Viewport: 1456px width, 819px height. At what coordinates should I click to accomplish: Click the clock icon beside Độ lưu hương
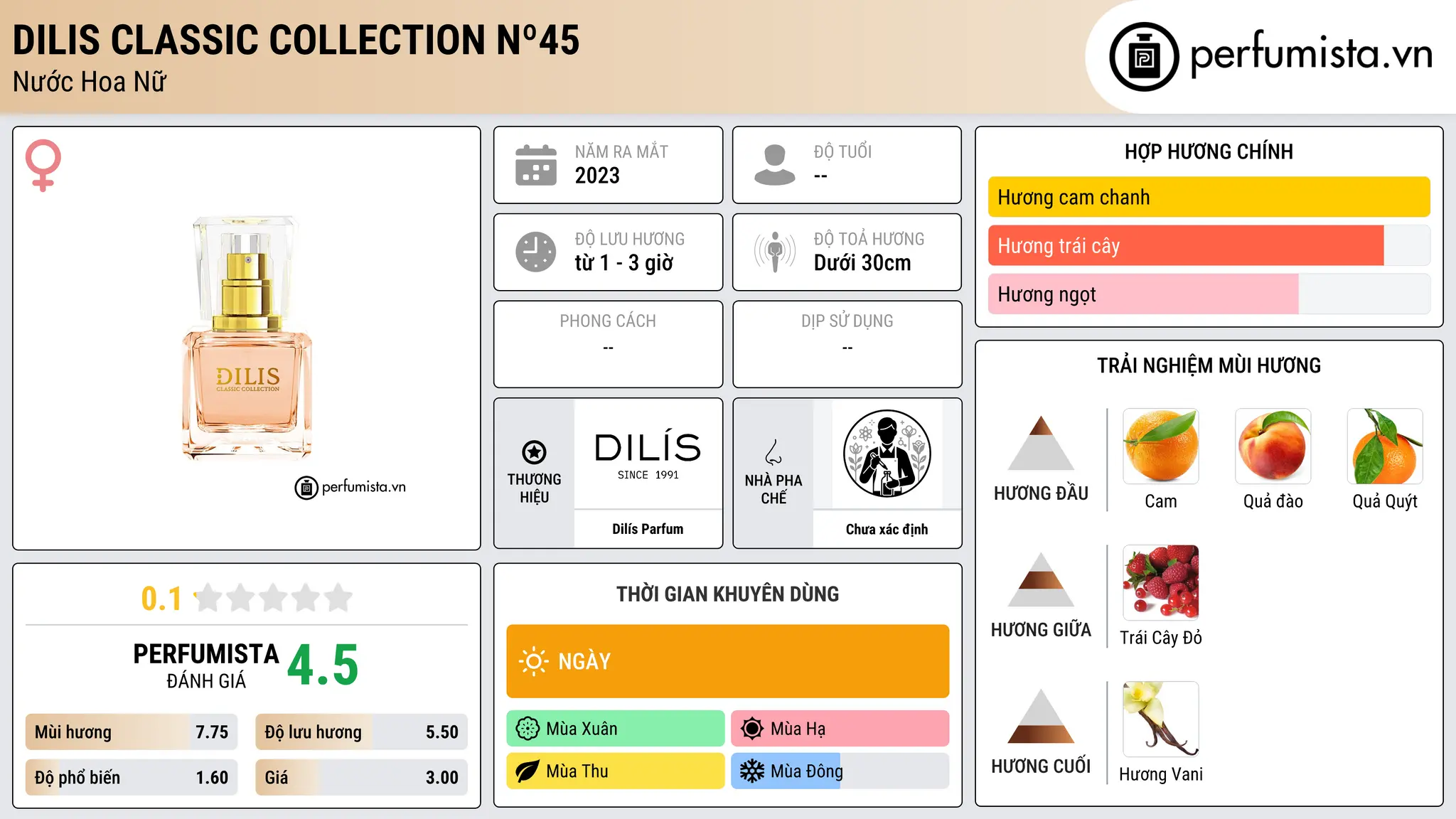point(536,252)
